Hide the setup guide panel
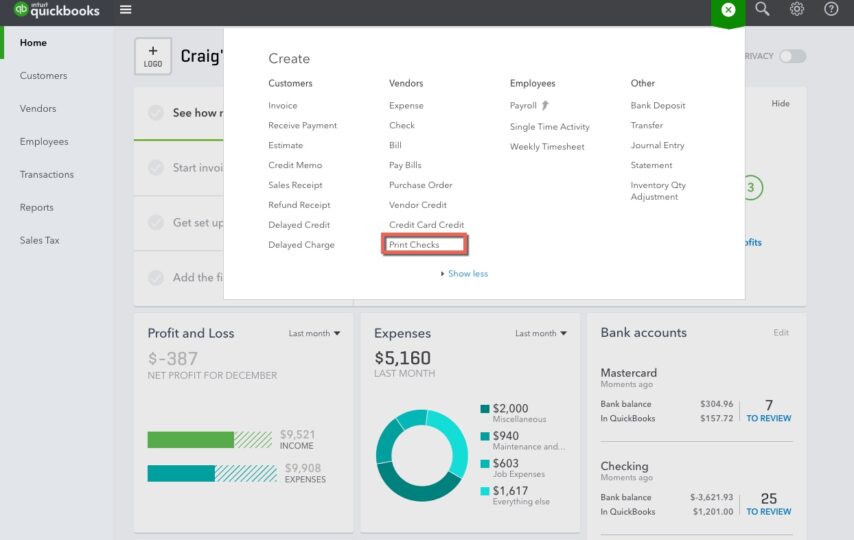The image size is (854, 540). click(x=780, y=104)
